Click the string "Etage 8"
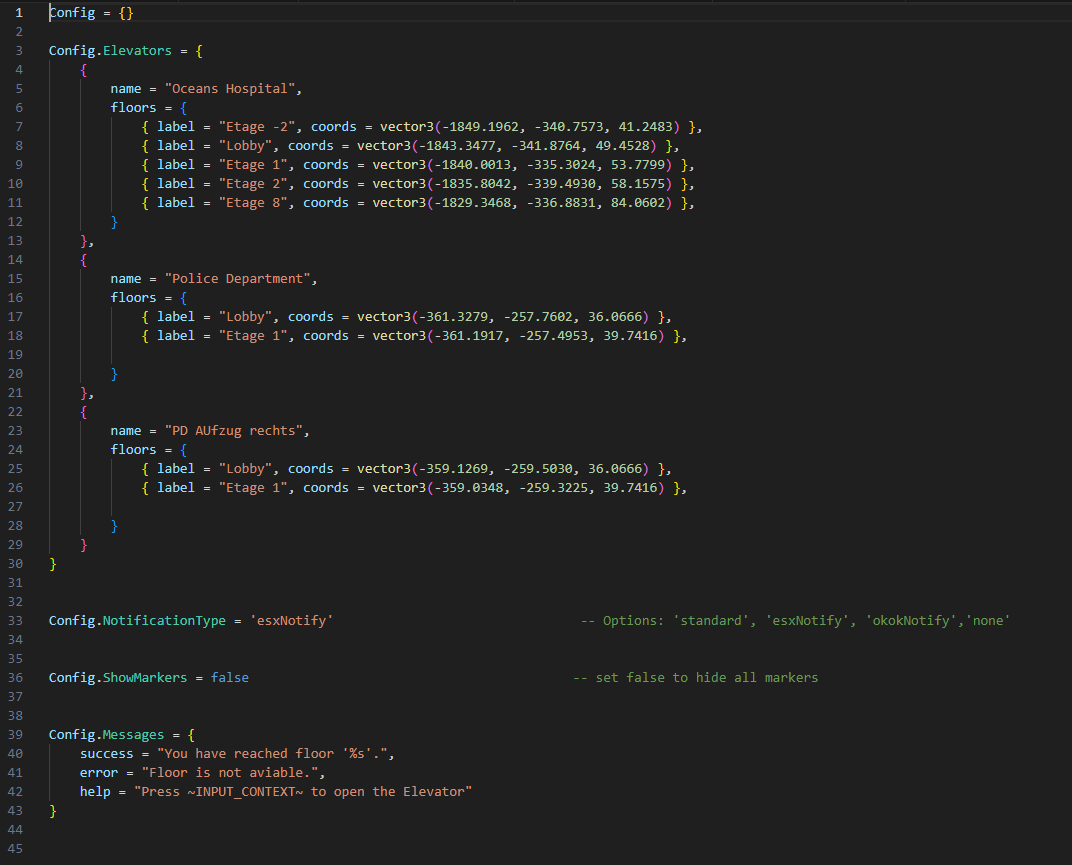Viewport: 1072px width, 865px height. [x=253, y=203]
